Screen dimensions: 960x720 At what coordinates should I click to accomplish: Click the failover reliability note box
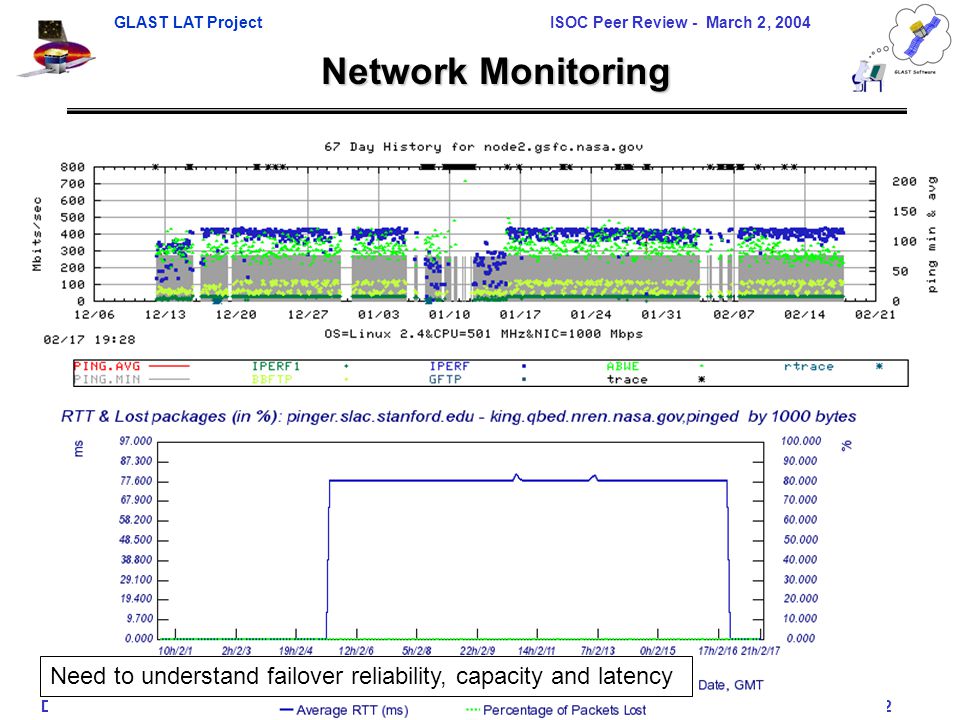click(x=366, y=677)
